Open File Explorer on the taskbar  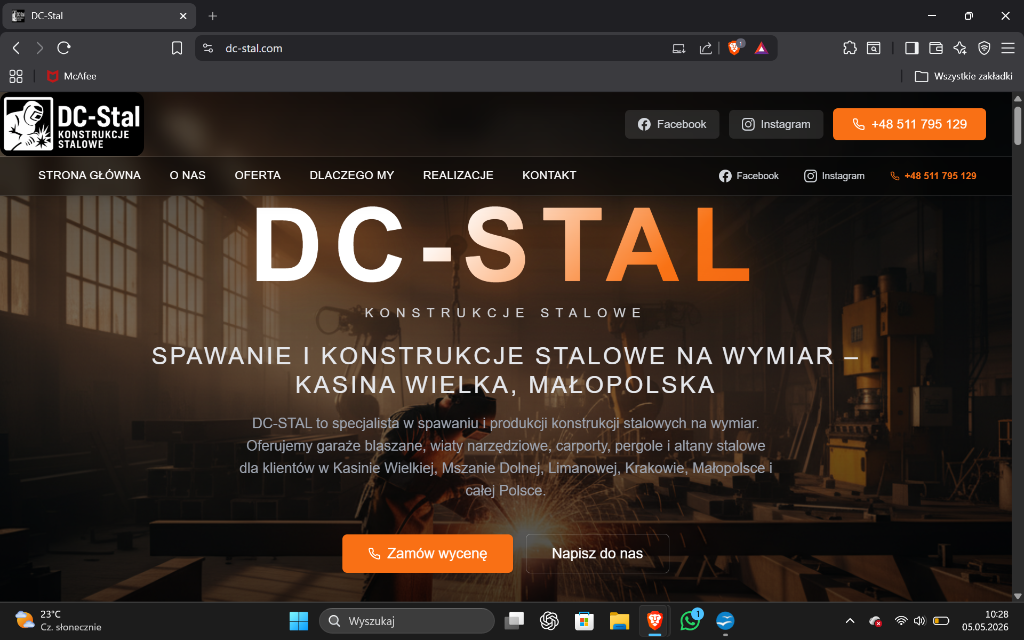click(619, 620)
